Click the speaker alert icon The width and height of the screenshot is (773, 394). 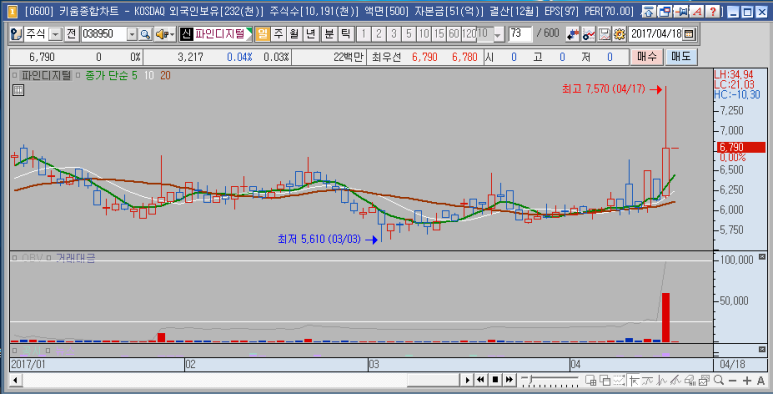pos(165,34)
